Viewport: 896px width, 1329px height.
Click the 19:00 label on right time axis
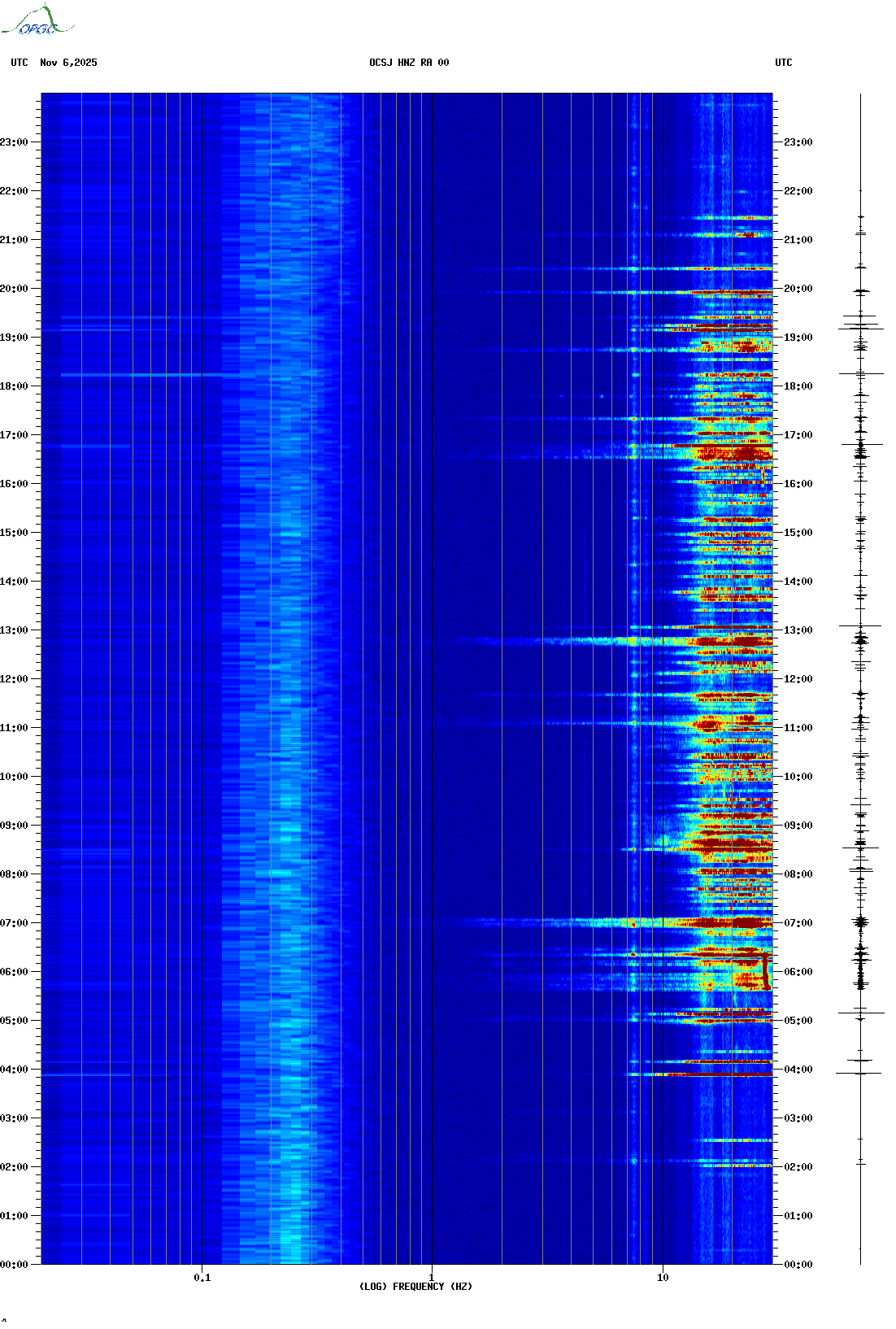pos(798,338)
